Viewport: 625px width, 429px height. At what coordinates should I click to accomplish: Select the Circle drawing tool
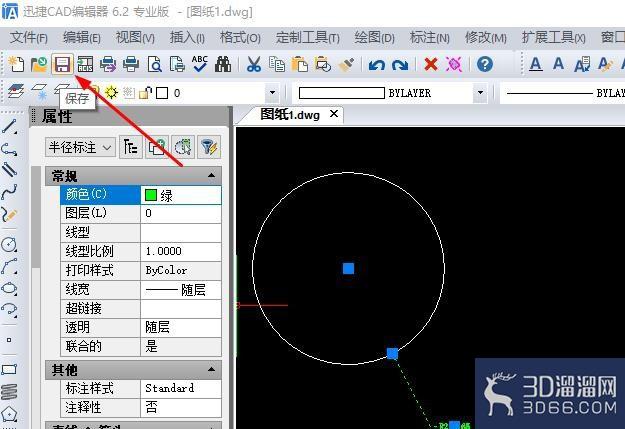point(9,244)
